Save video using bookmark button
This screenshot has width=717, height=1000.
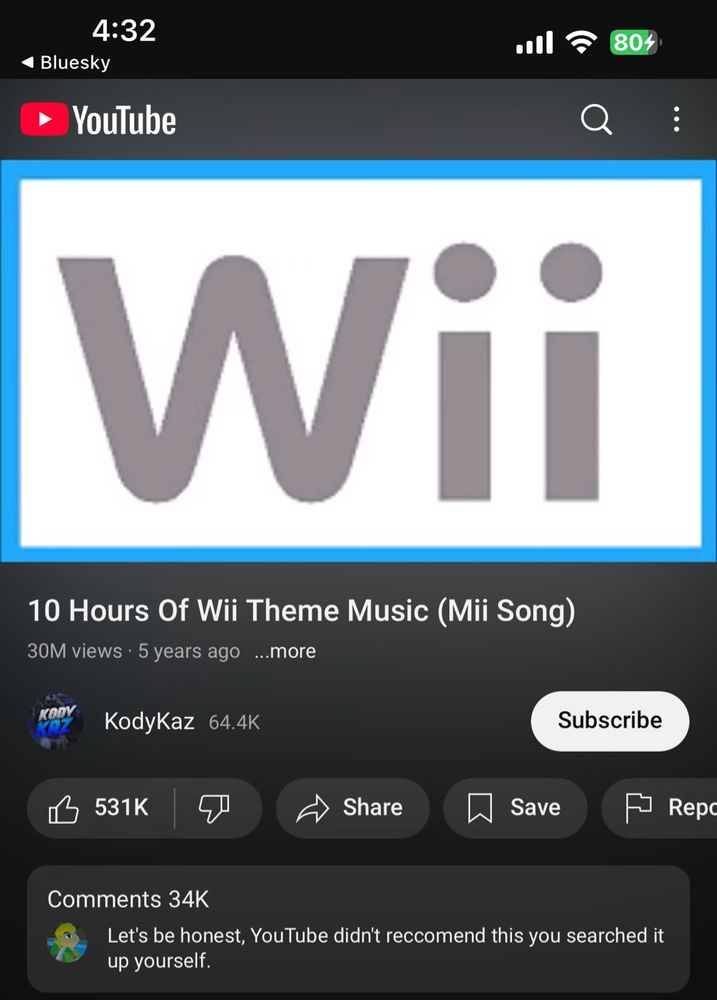[515, 807]
